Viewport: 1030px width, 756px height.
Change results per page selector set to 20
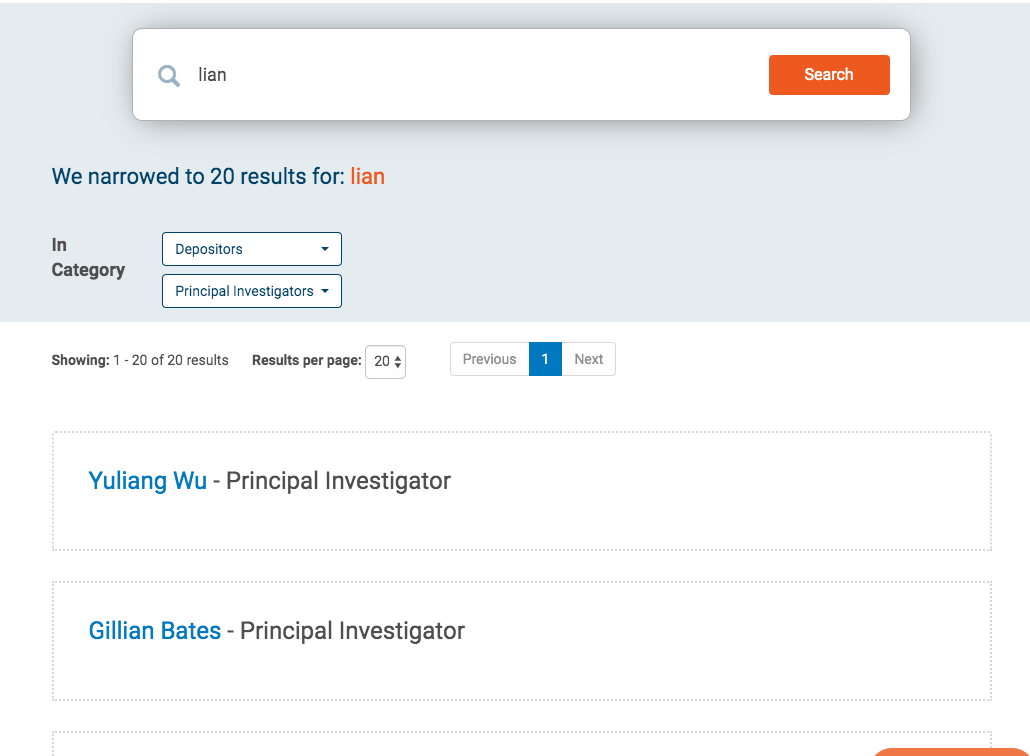click(x=386, y=361)
